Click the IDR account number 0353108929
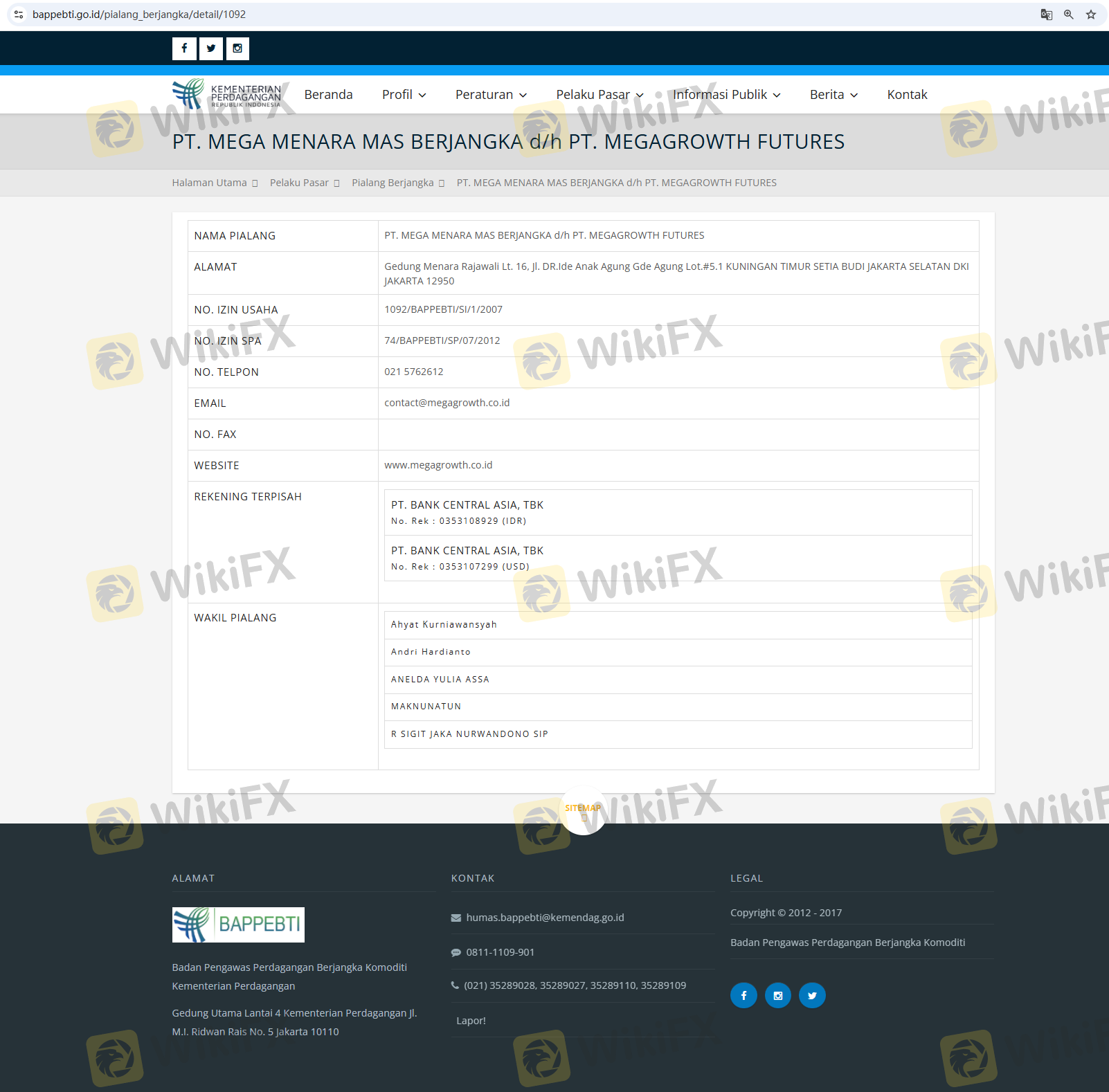The image size is (1109, 1092). coord(469,521)
